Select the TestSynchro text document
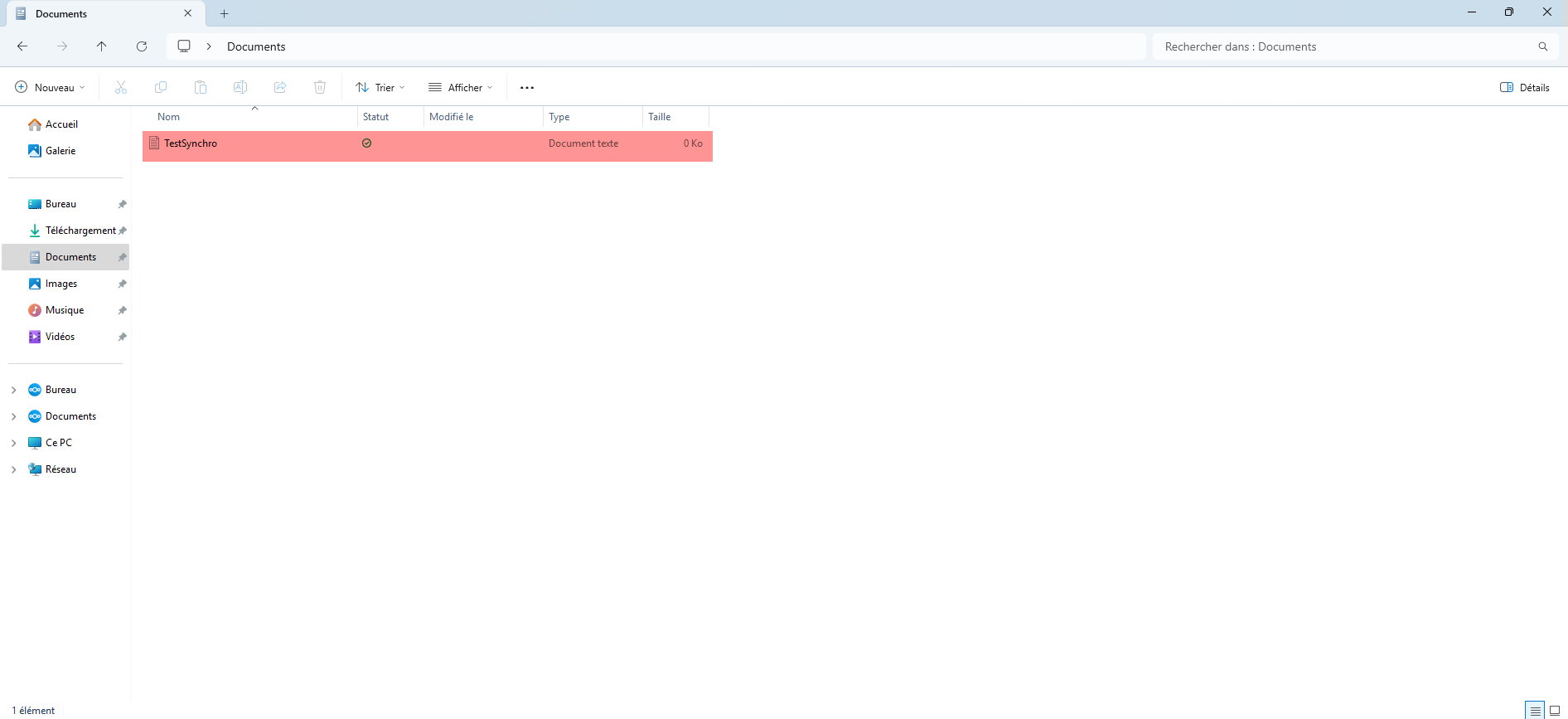Viewport: 1568px width, 719px height. (x=191, y=143)
